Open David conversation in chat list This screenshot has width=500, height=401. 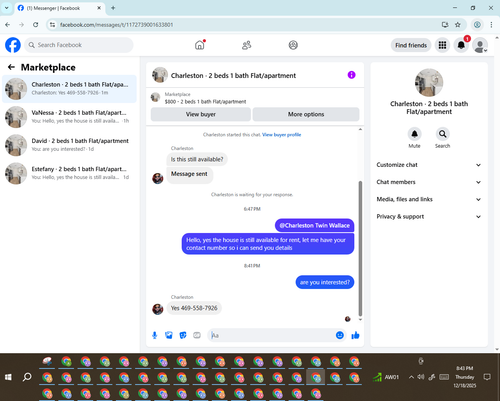[69, 145]
